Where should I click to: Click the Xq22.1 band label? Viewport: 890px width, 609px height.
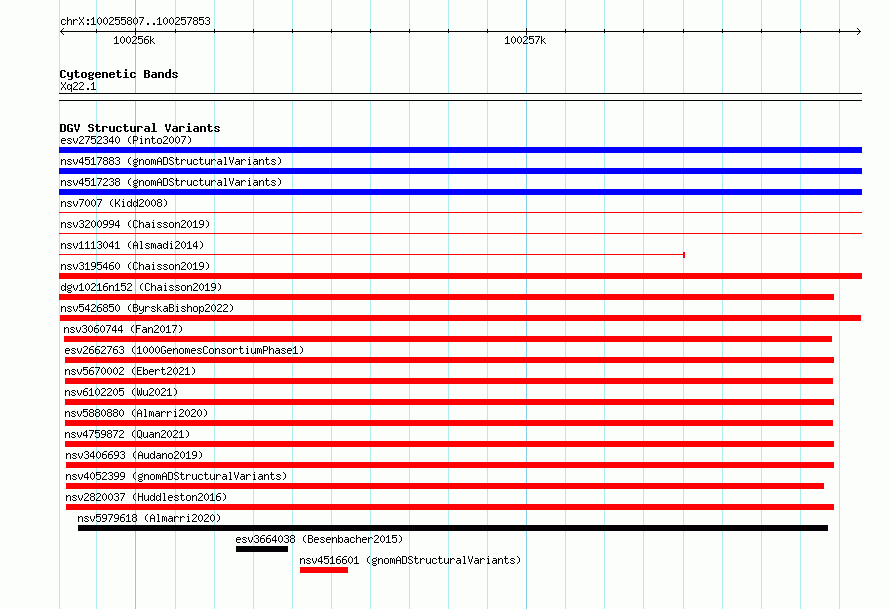pyautogui.click(x=78, y=86)
